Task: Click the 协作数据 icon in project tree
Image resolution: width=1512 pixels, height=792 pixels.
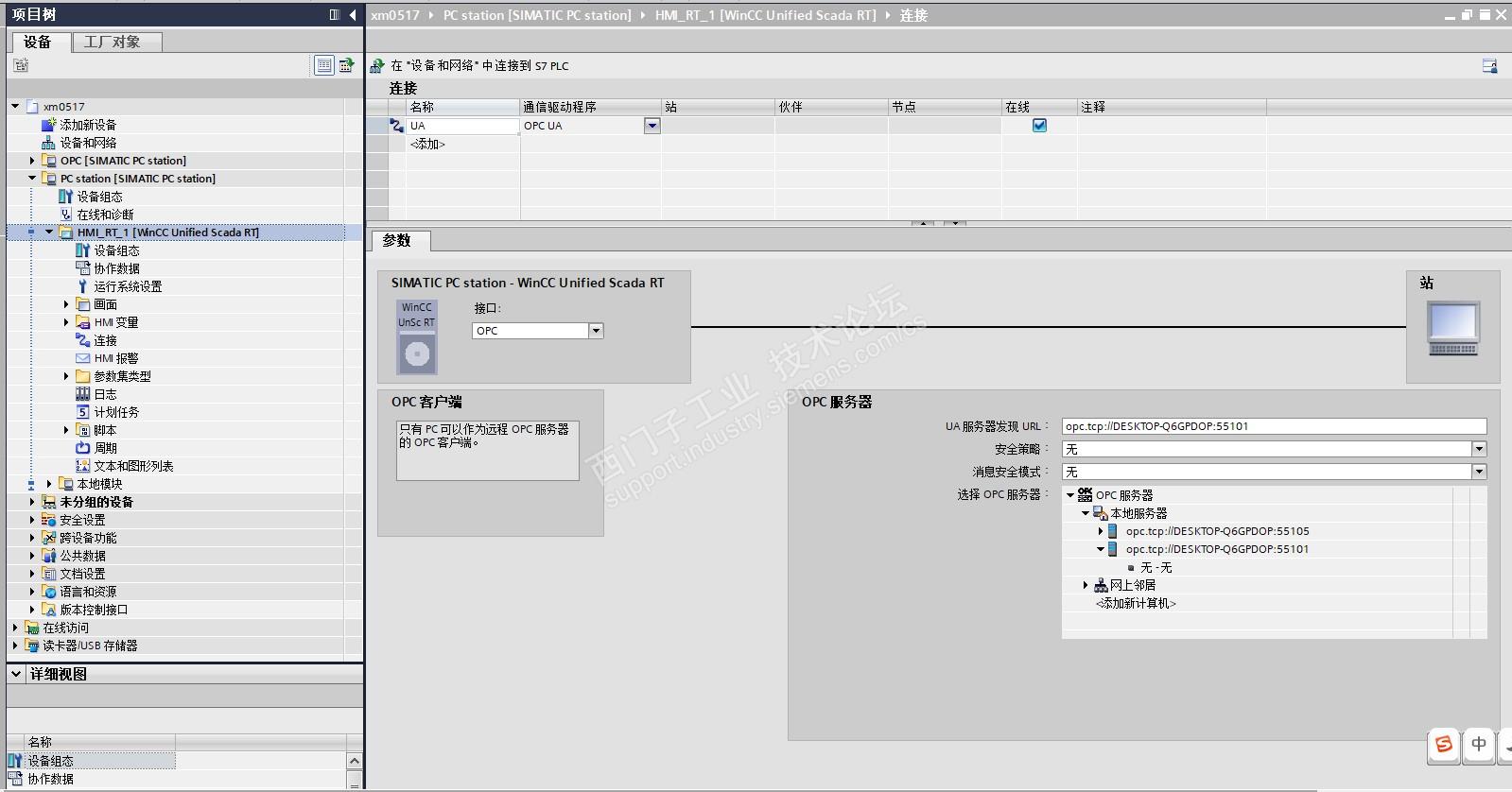Action: [x=83, y=268]
